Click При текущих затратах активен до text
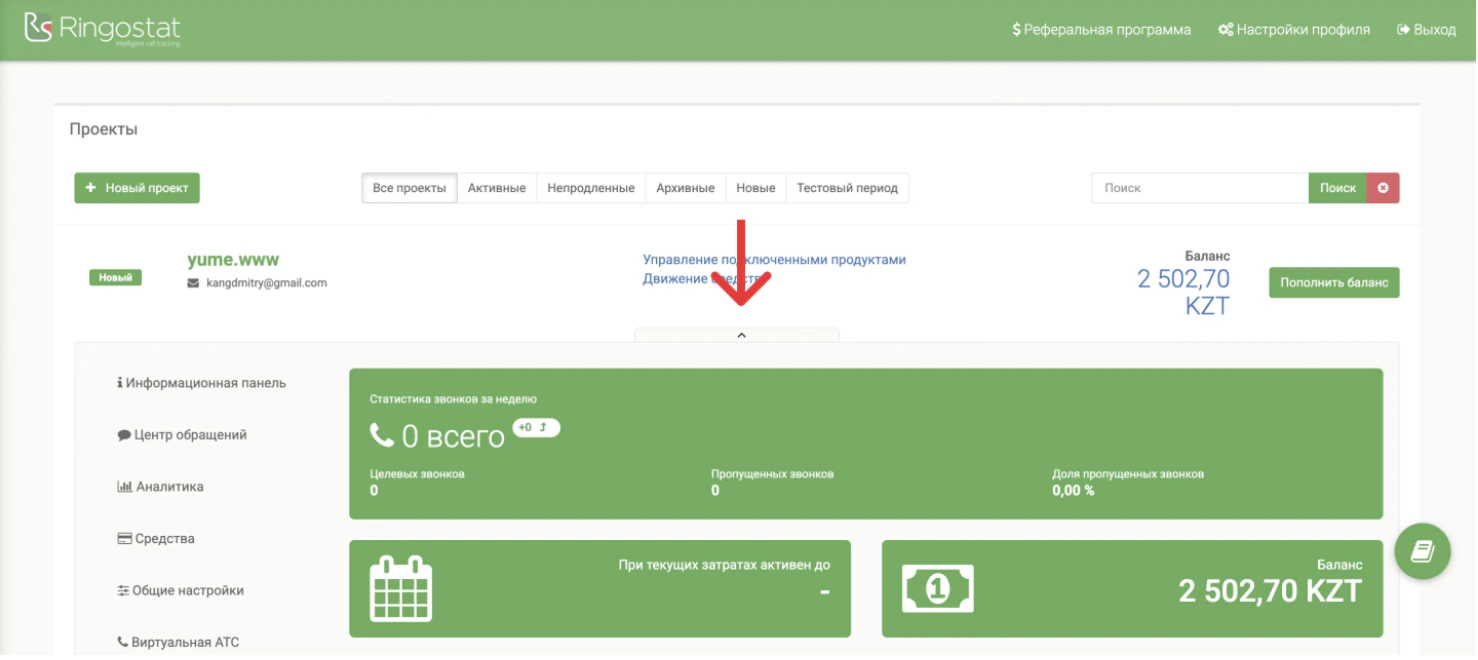Image resolution: width=1478 pixels, height=660 pixels. 724,565
